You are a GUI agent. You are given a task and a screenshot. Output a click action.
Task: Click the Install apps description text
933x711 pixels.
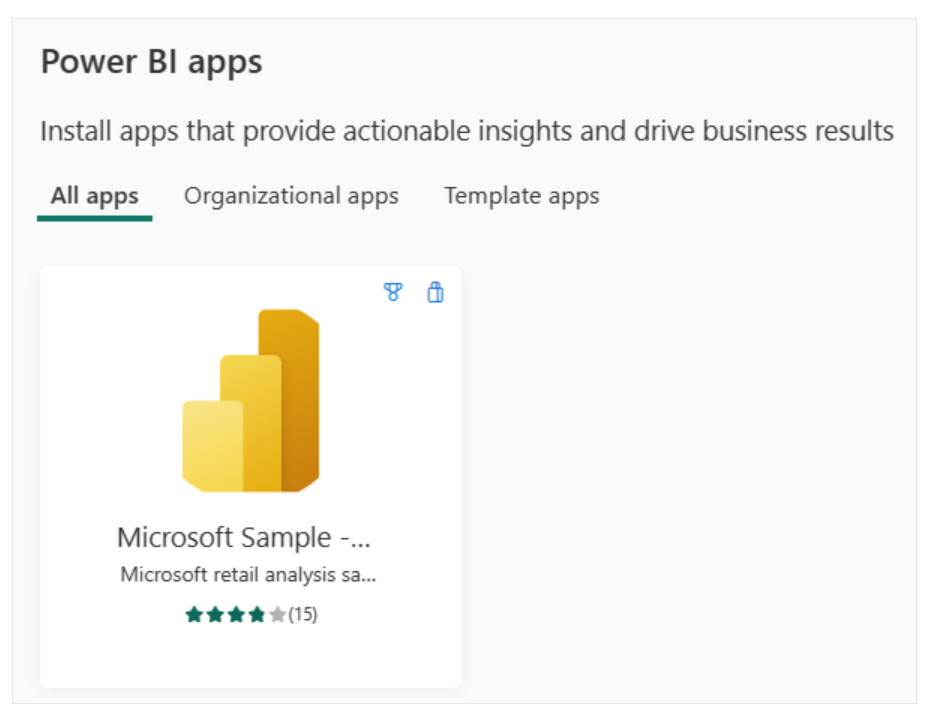point(467,131)
